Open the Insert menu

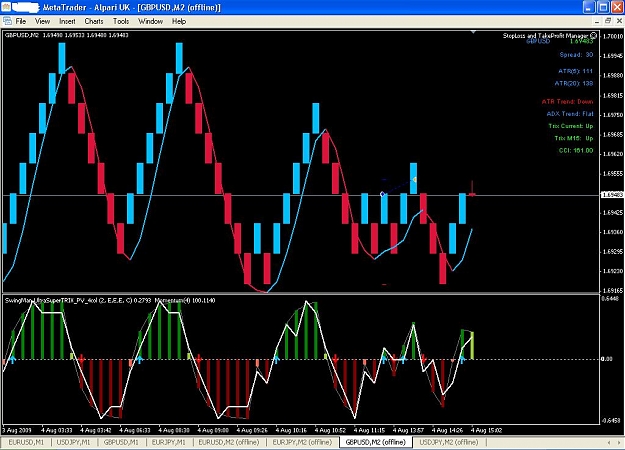tap(67, 22)
